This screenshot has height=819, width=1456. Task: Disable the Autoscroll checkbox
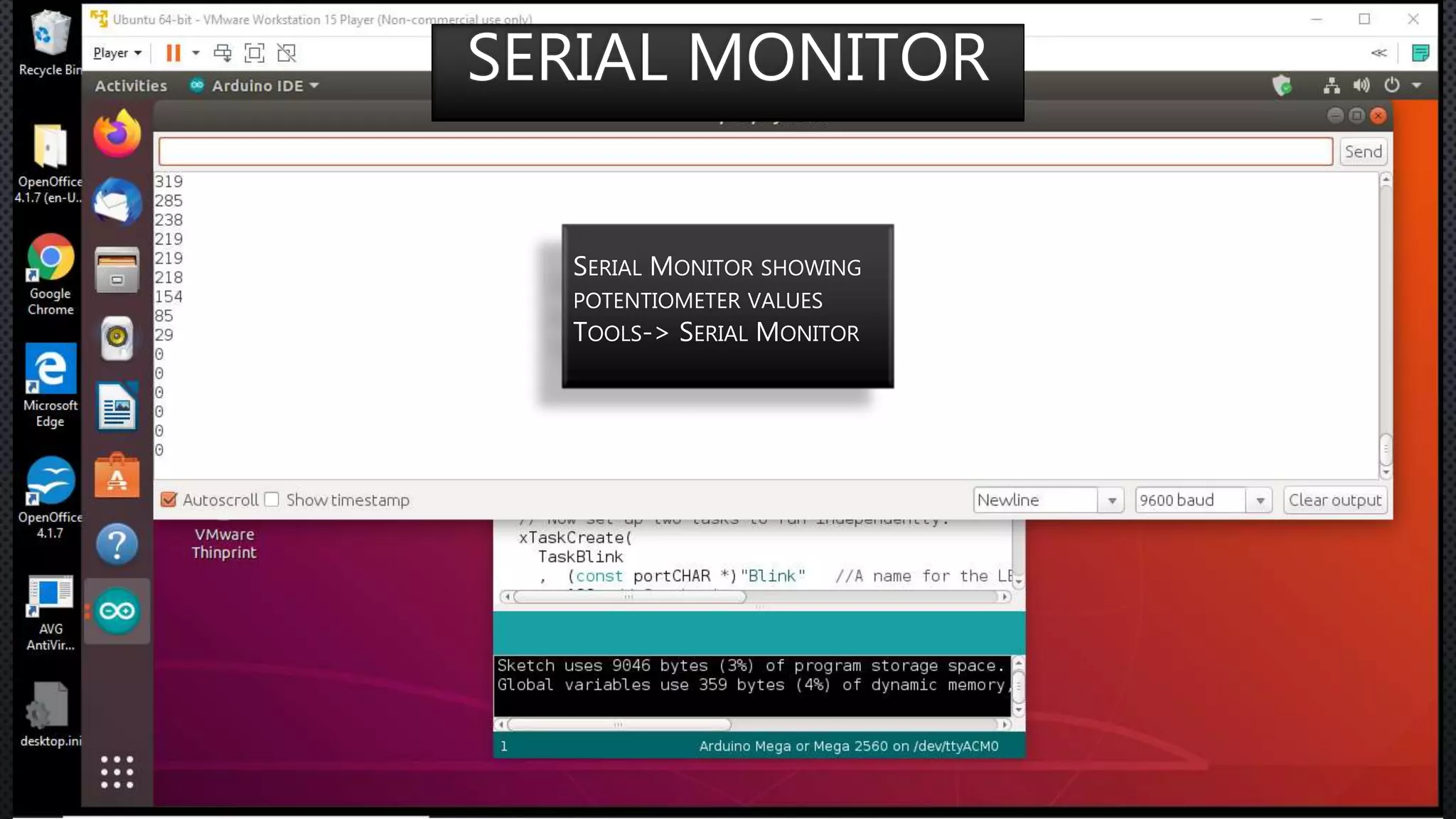click(x=169, y=500)
